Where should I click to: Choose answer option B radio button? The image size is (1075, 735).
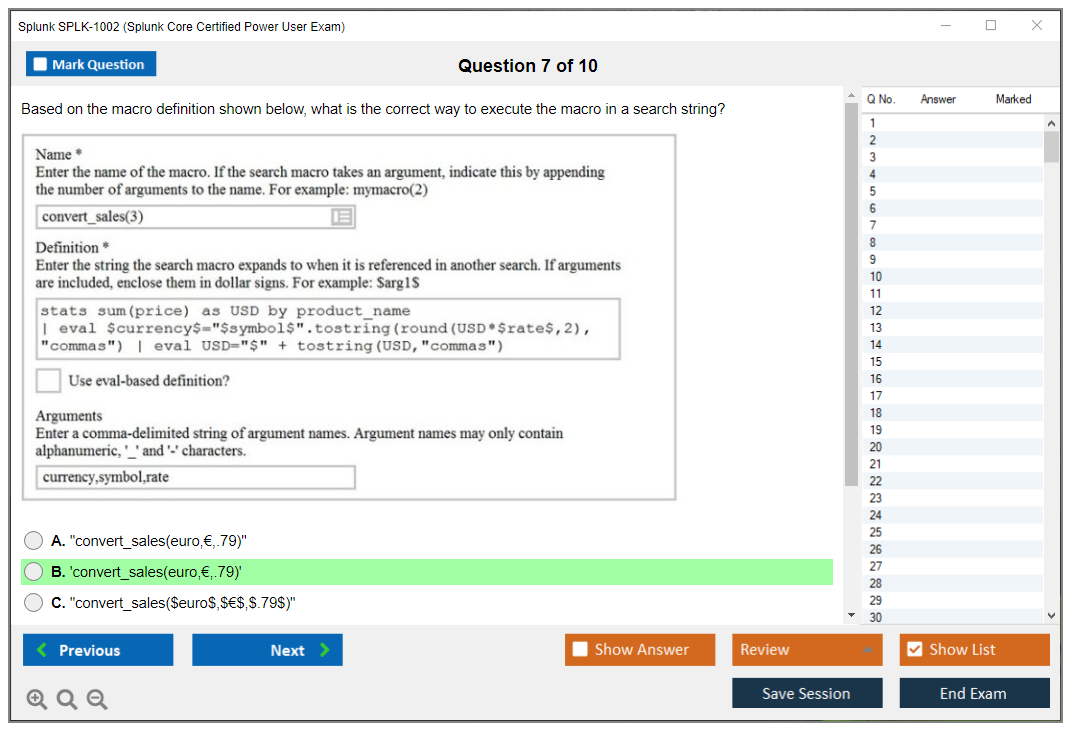(34, 572)
